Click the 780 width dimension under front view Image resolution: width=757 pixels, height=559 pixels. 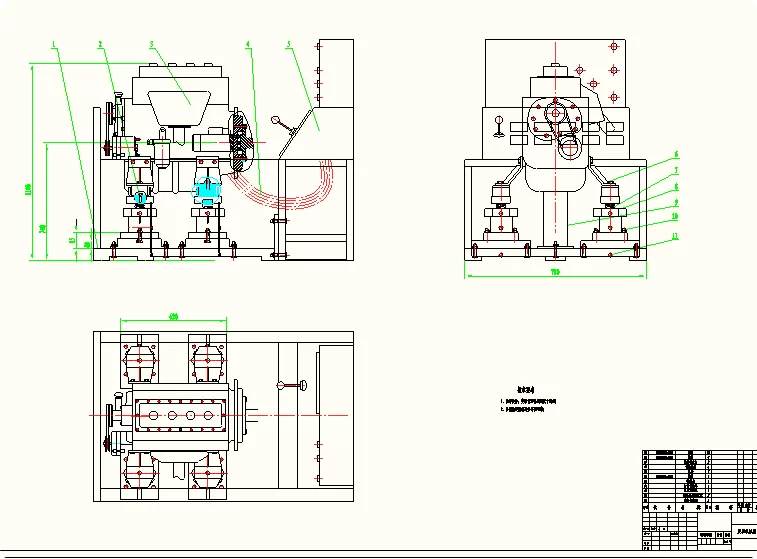point(555,272)
